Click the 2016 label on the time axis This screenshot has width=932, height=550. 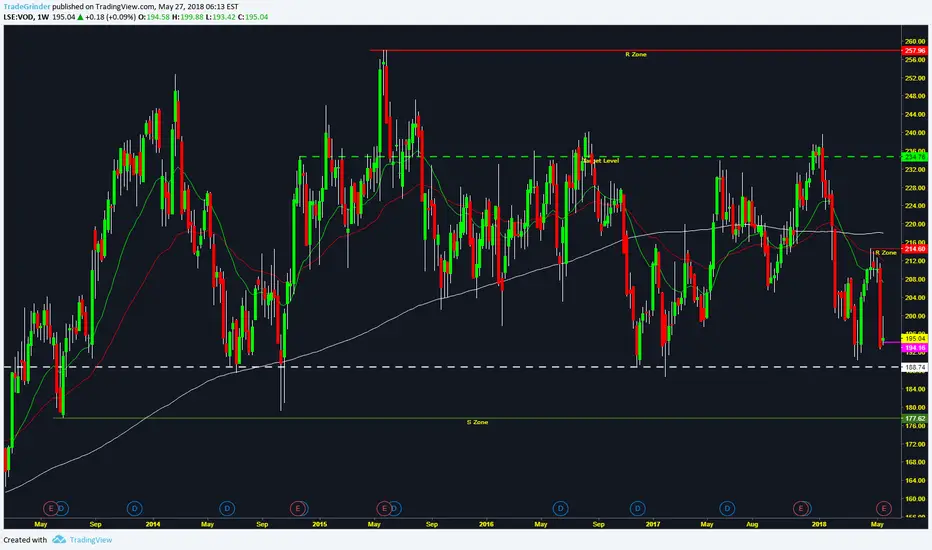point(486,524)
